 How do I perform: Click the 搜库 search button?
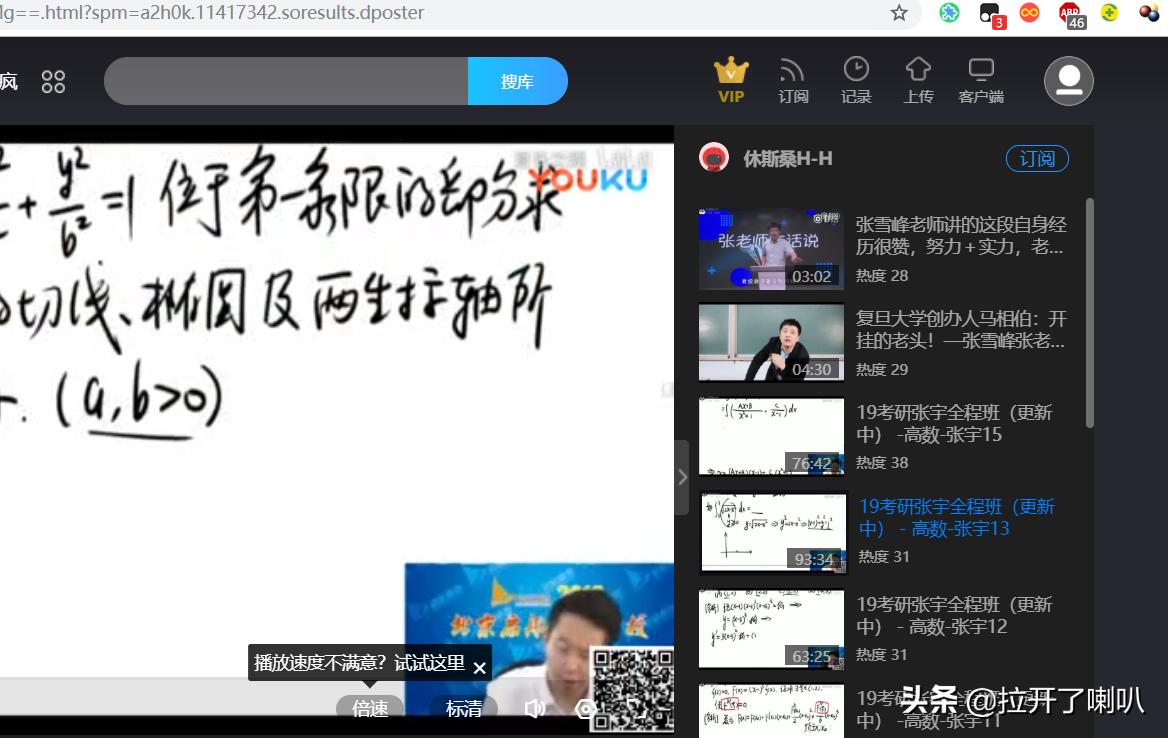[517, 80]
